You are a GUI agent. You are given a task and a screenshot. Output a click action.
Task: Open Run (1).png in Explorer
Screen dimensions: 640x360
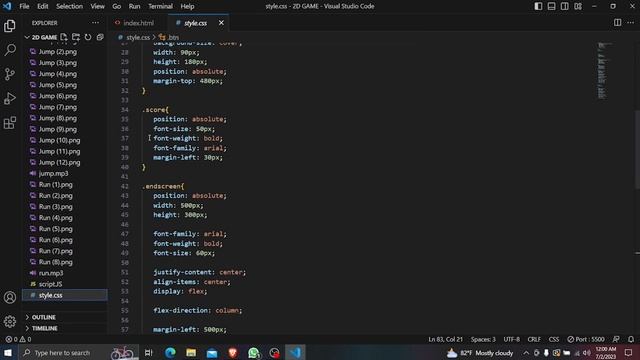pyautogui.click(x=56, y=184)
